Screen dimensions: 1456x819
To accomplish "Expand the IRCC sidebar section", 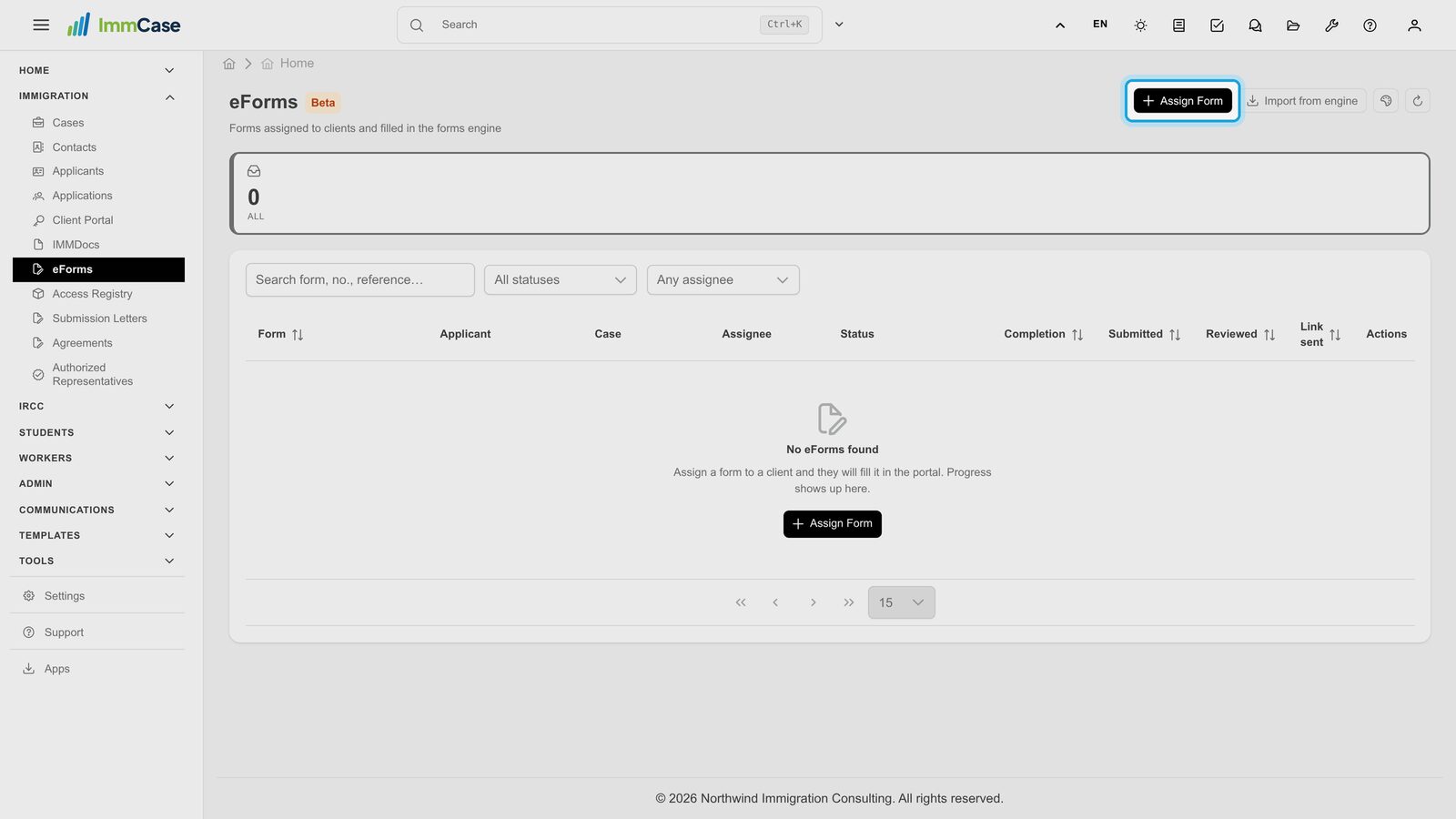I will click(x=97, y=407).
